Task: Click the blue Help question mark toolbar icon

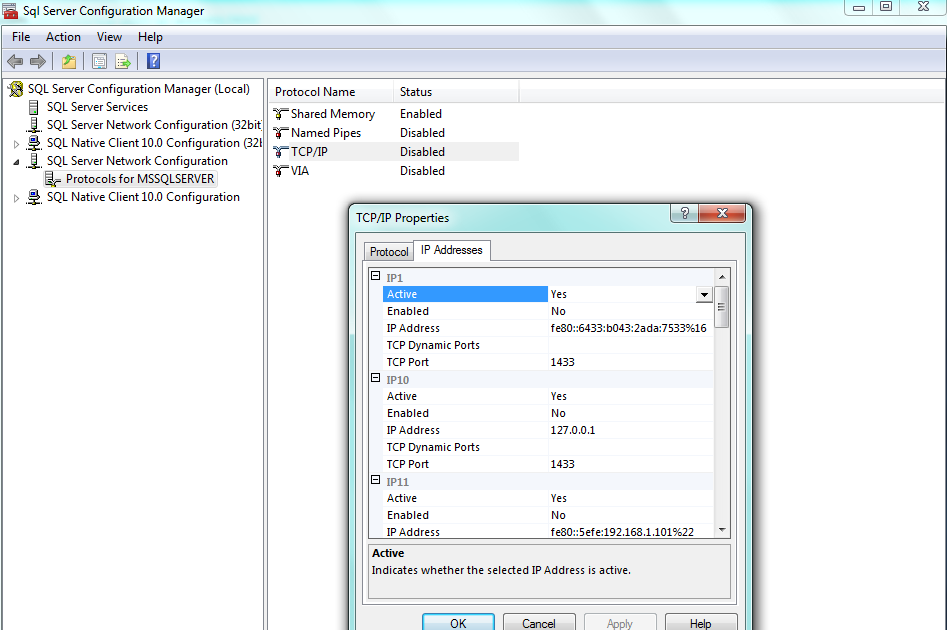Action: coord(153,62)
